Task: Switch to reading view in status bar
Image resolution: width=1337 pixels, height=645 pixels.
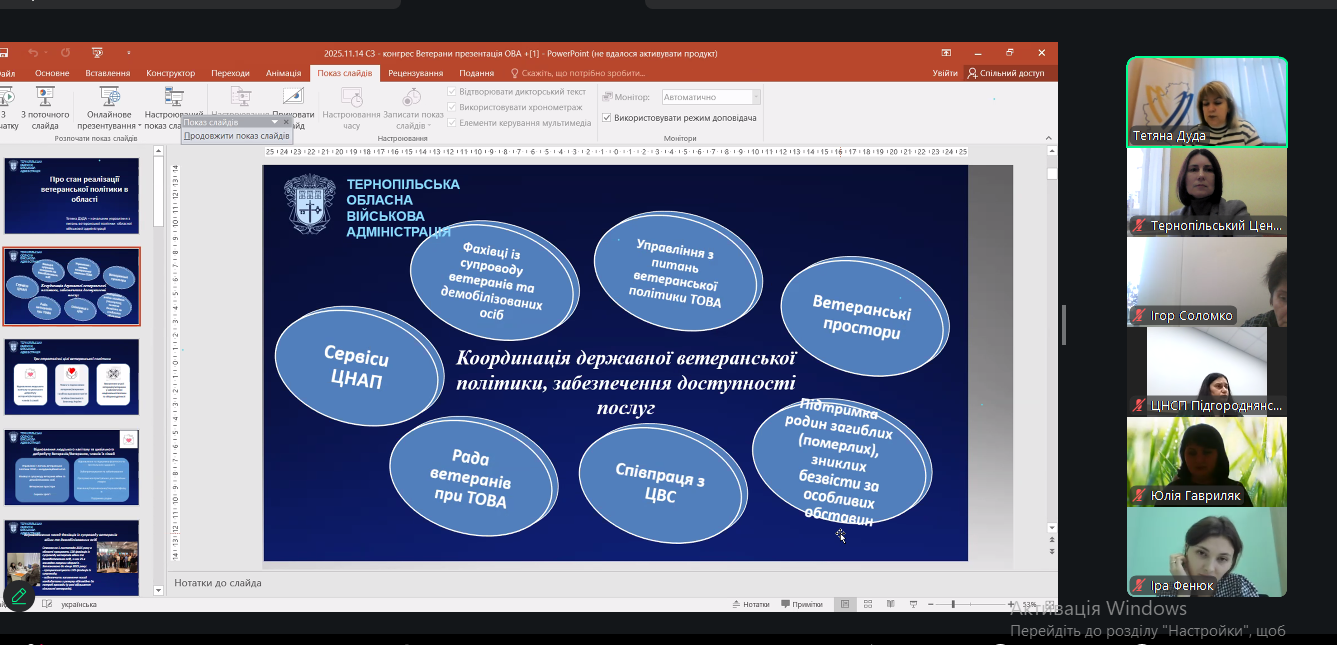Action: coord(889,604)
